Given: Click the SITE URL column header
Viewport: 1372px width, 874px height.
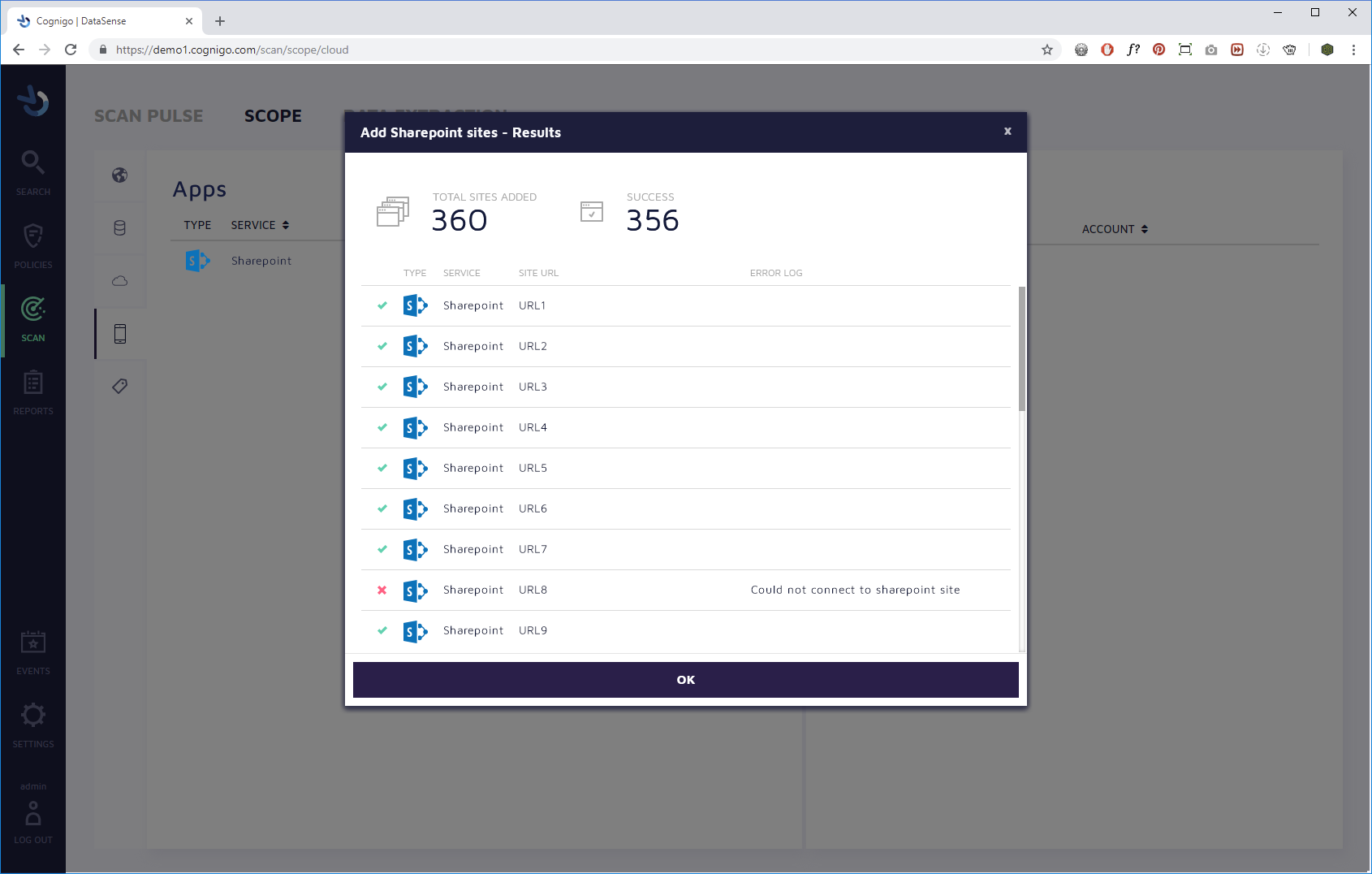Looking at the screenshot, I should click(538, 273).
